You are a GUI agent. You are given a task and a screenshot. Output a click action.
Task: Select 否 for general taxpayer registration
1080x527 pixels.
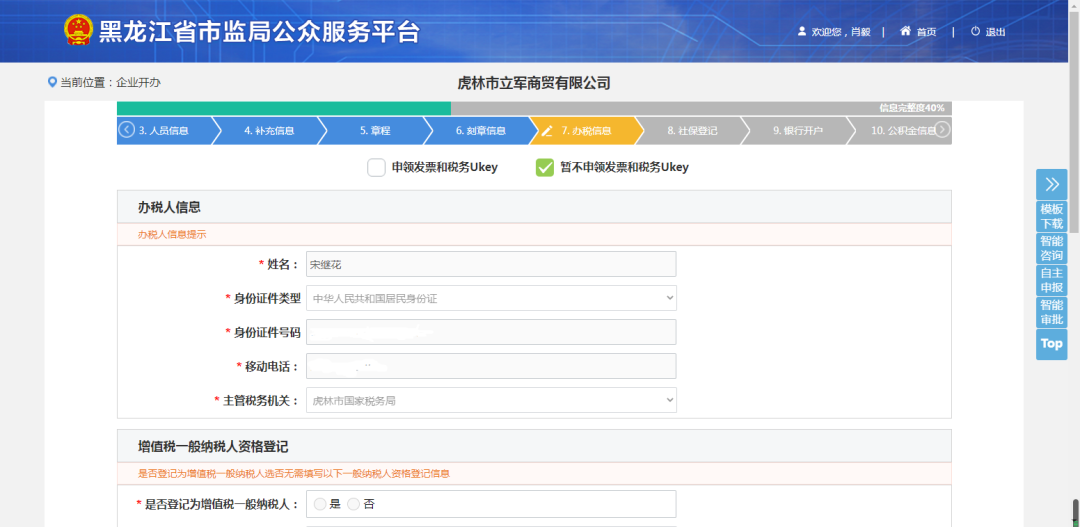tap(353, 504)
